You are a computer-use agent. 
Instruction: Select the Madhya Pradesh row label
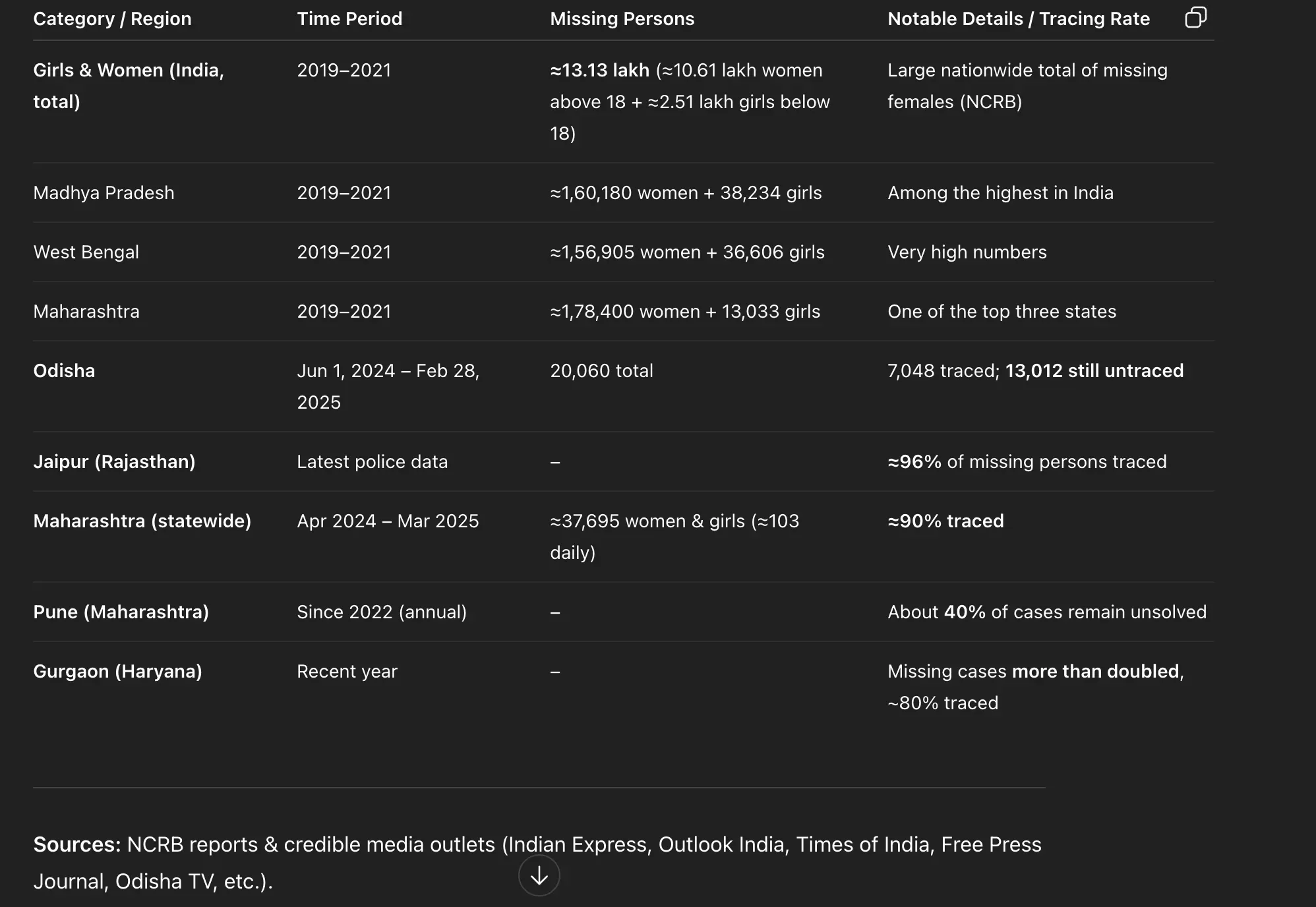click(104, 192)
